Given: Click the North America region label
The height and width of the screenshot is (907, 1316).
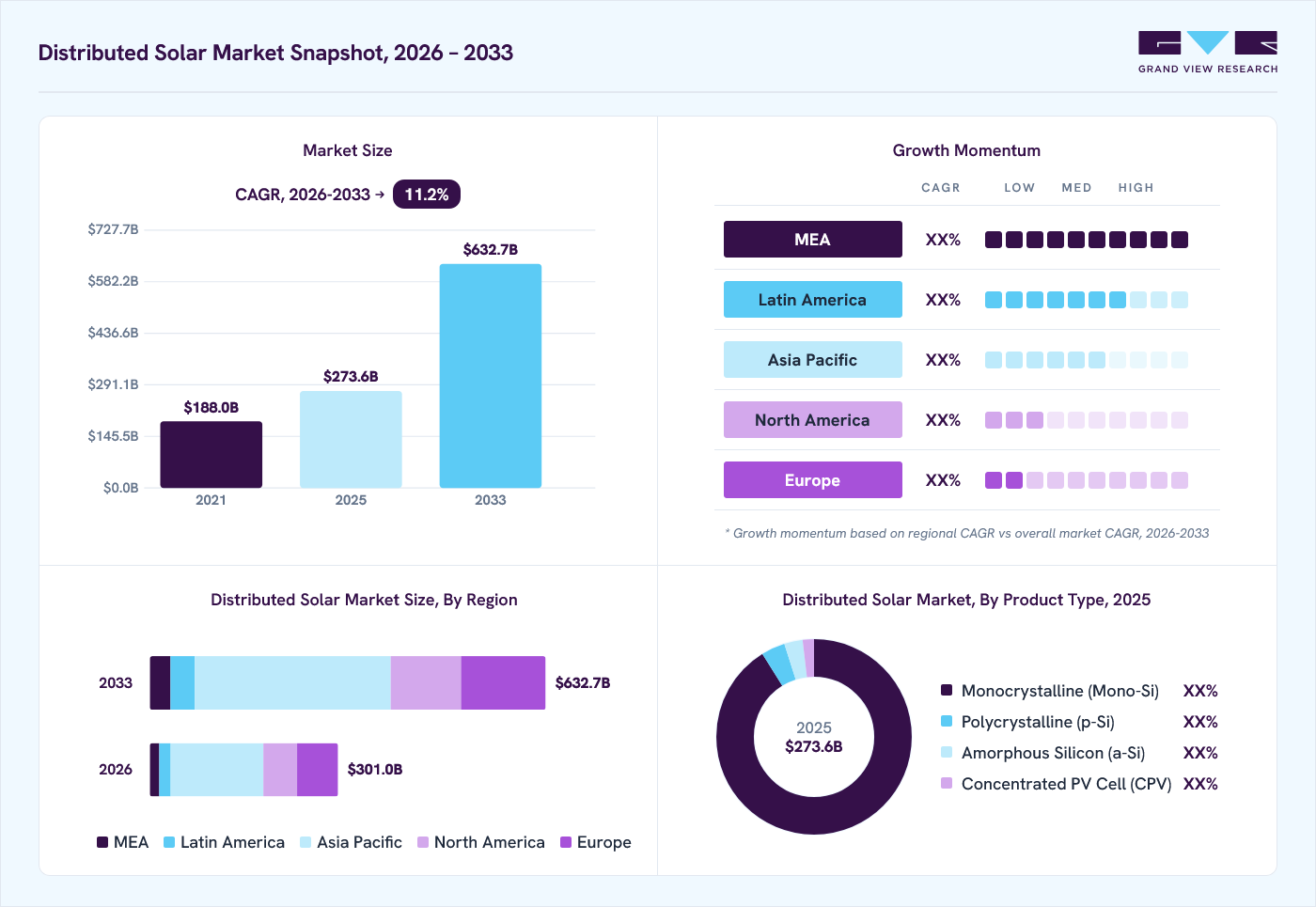Looking at the screenshot, I should click(x=813, y=420).
